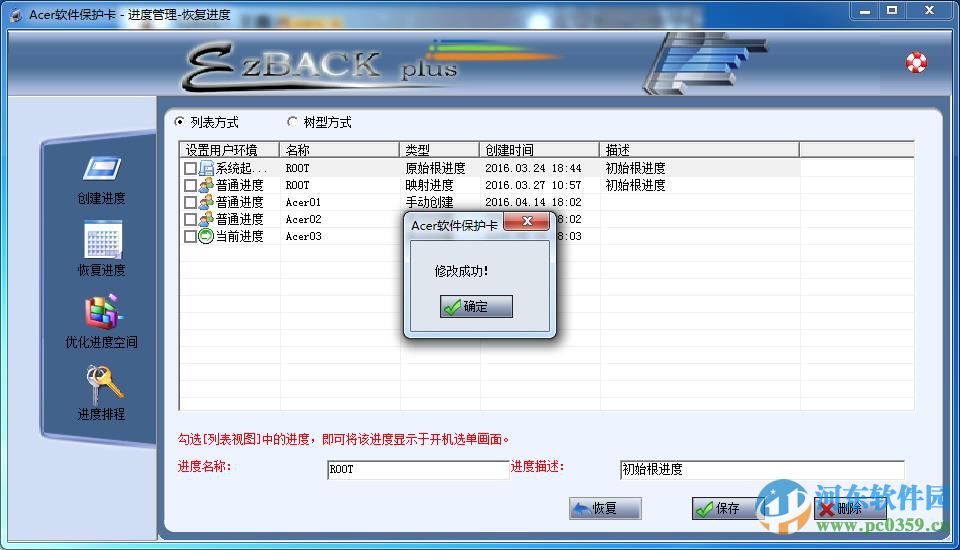Confirm the 修改成功 dialog with 确定
The height and width of the screenshot is (550, 960).
point(476,306)
